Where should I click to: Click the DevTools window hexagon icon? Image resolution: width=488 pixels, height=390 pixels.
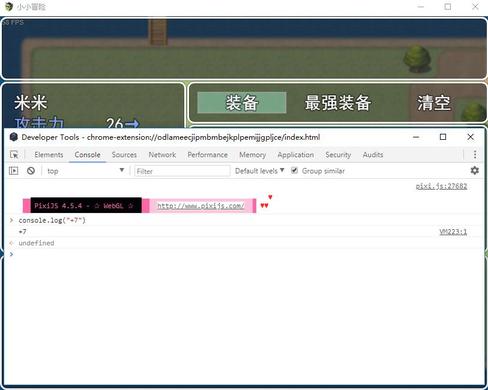click(14, 137)
